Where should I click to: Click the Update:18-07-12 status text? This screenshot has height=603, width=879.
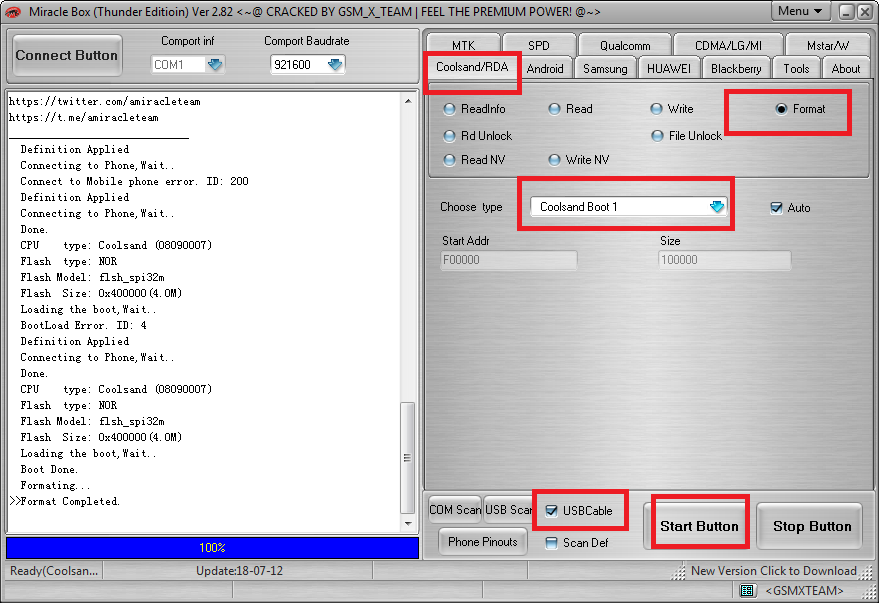pos(239,570)
